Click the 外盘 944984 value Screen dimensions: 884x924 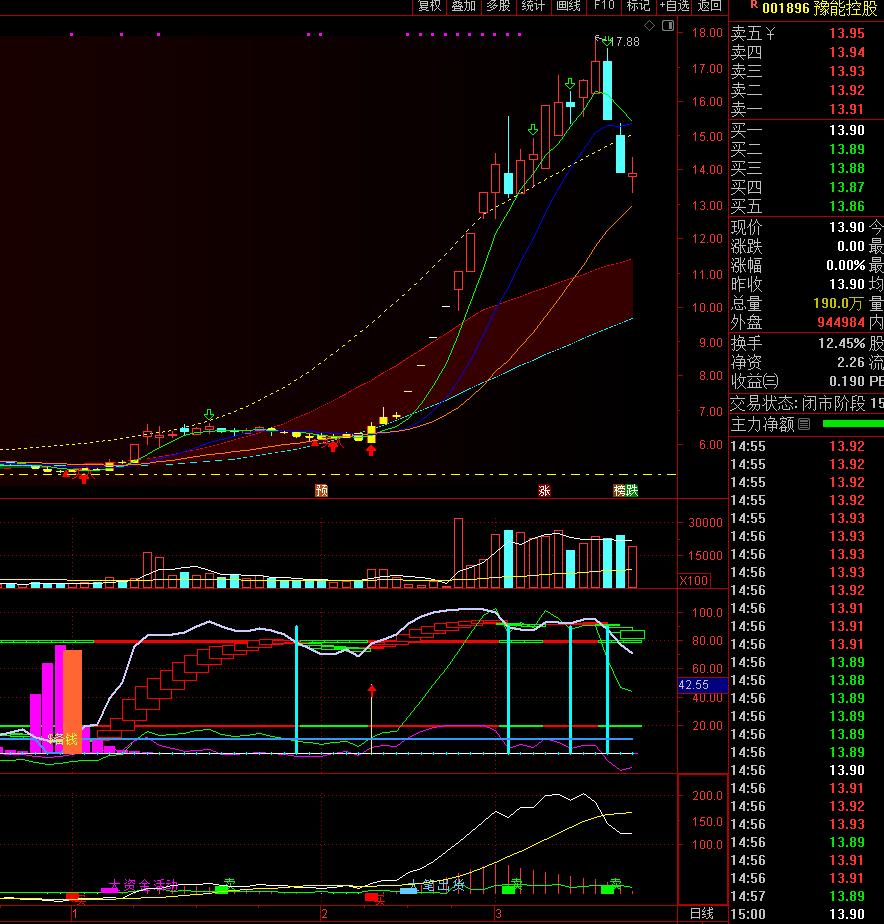pos(841,322)
